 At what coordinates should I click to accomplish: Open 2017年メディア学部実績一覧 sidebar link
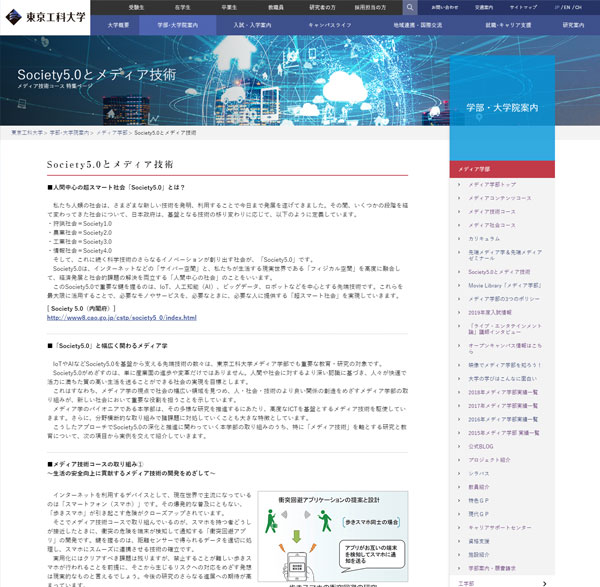tap(503, 406)
